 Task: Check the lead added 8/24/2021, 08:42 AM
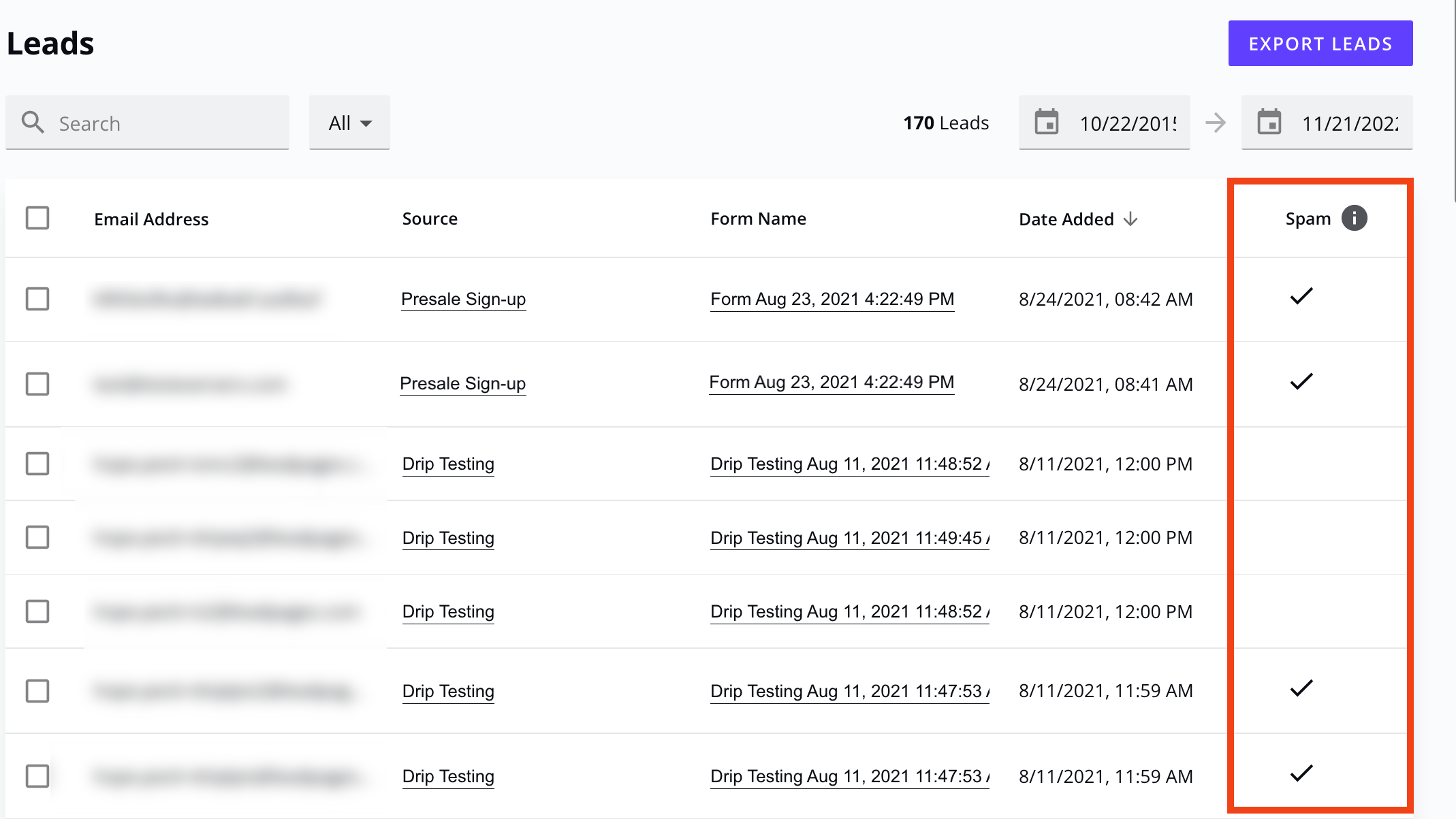(37, 299)
